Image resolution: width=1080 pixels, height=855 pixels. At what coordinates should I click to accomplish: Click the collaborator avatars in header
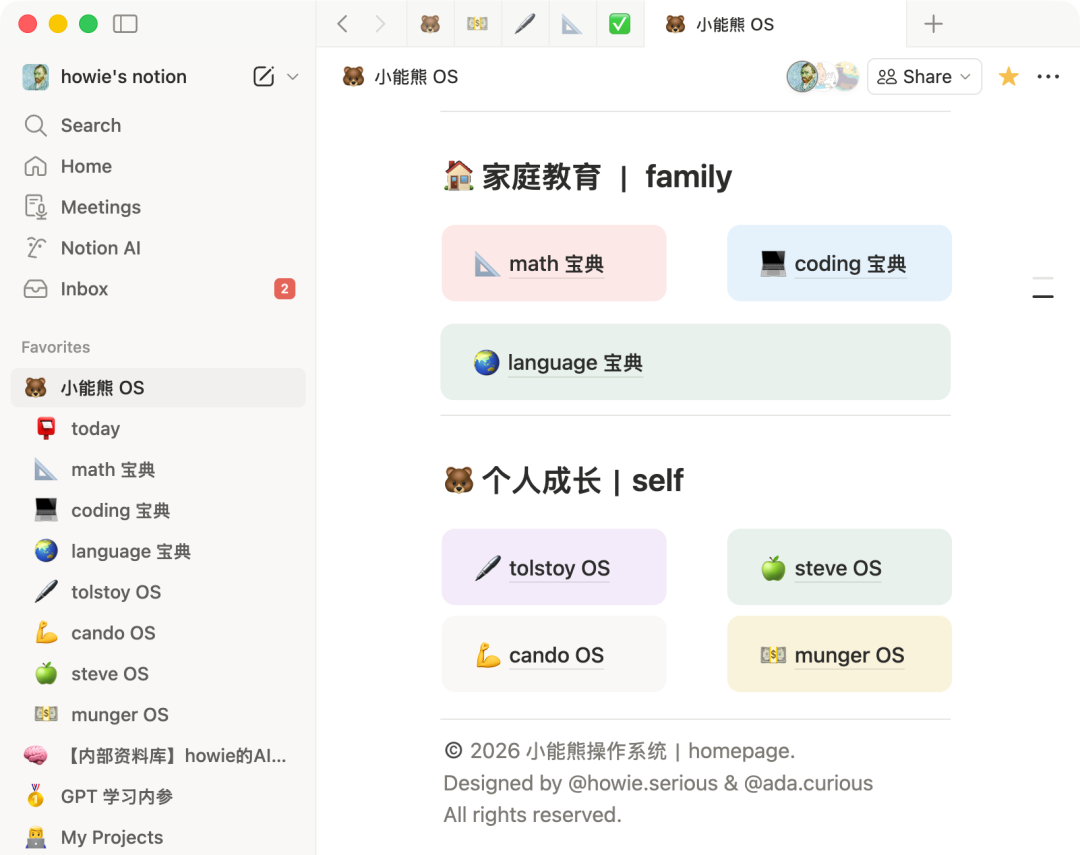tap(823, 76)
